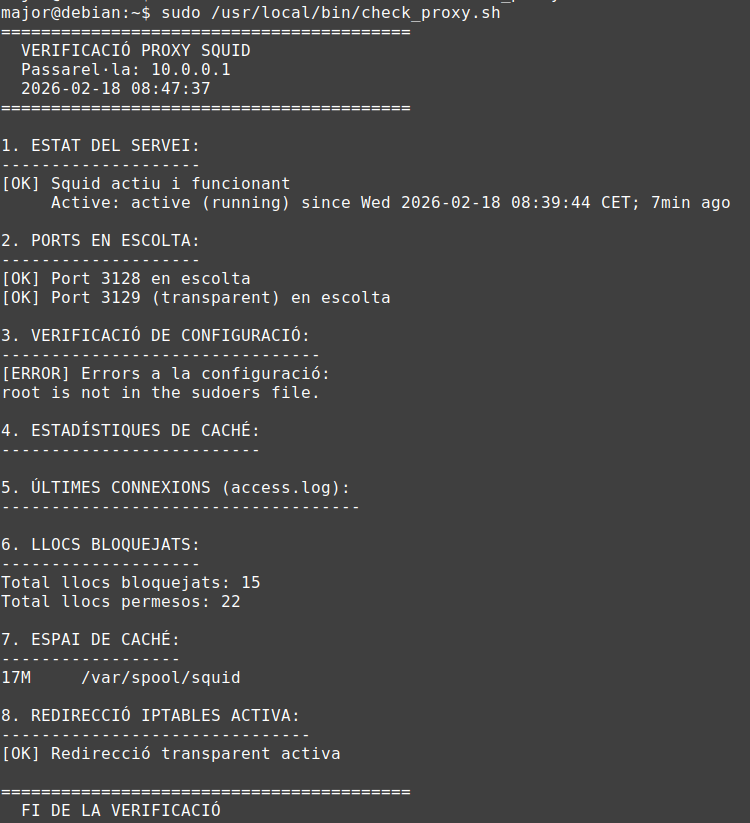Screen dimensions: 750x823
Task: Click the Total llocs bloquejats: 15 line
Action: click(x=130, y=583)
